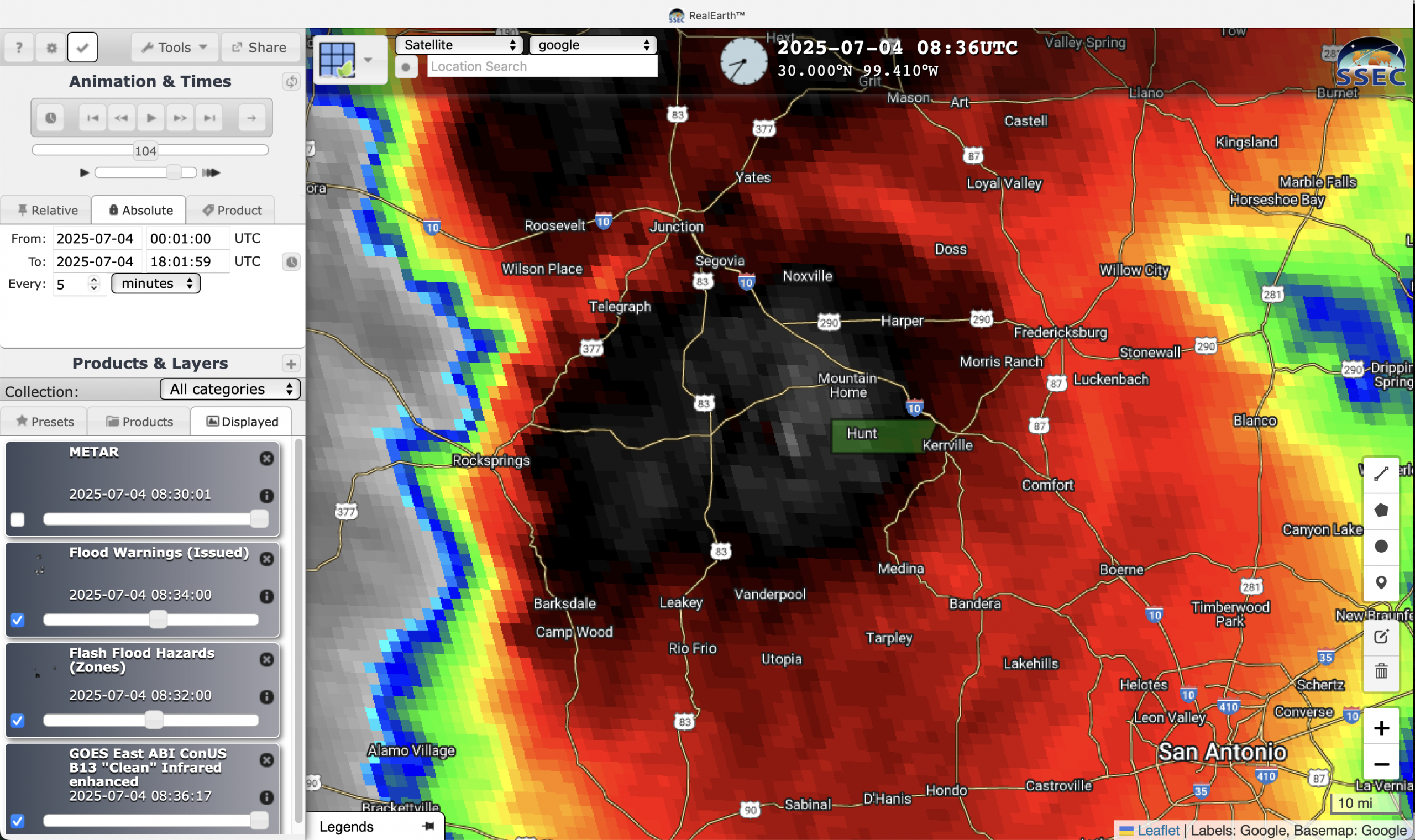Enable the METAR layer checkbox
The image size is (1415, 840).
[18, 519]
